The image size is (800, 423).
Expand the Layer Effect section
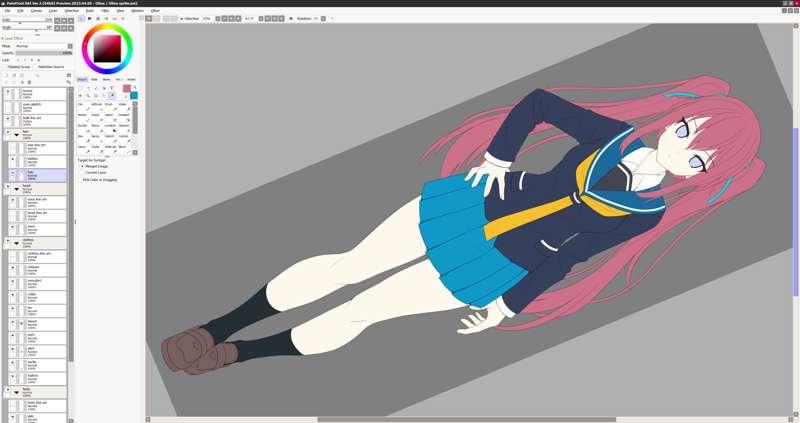pyautogui.click(x=13, y=38)
